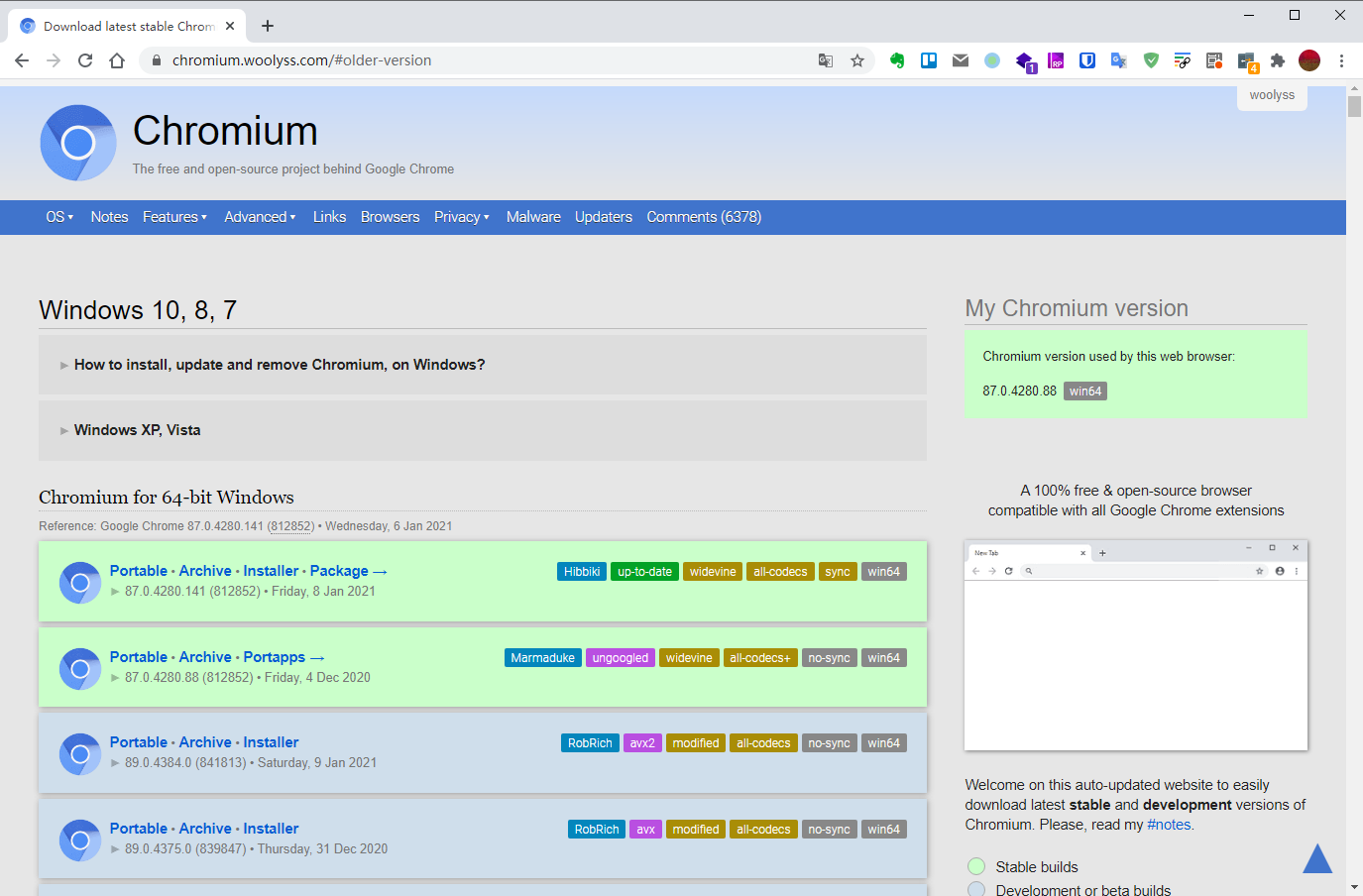1363x896 pixels.
Task: Click the Home button in browser toolbar
Action: click(117, 60)
